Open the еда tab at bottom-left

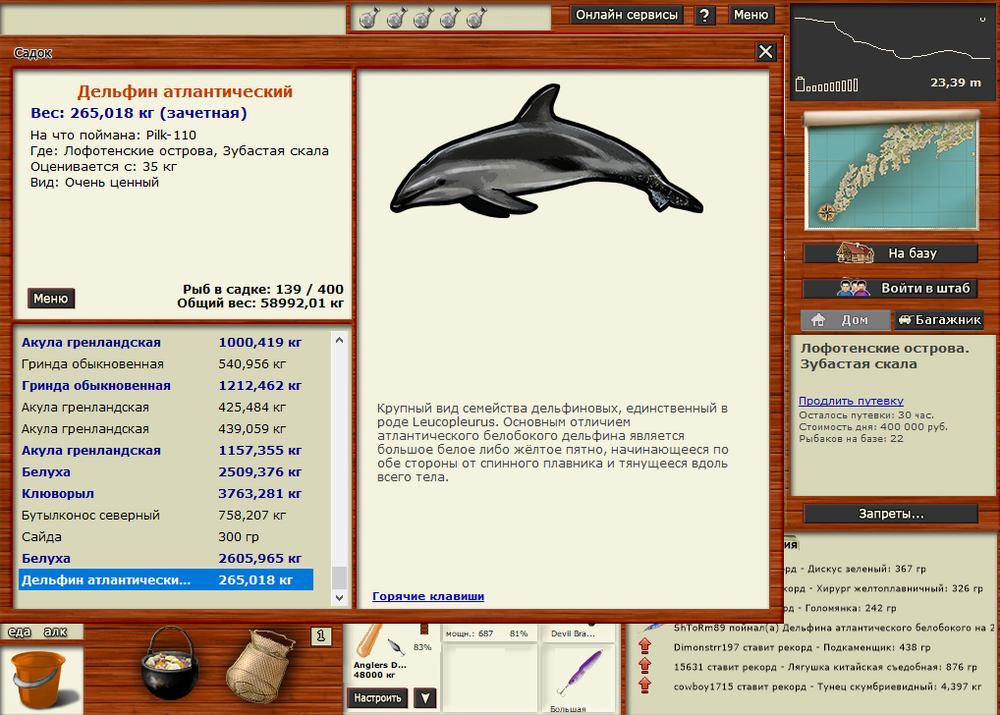click(18, 632)
